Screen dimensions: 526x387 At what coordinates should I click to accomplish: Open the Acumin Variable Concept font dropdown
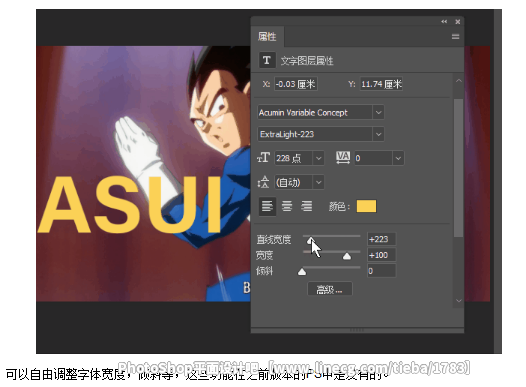tap(378, 112)
